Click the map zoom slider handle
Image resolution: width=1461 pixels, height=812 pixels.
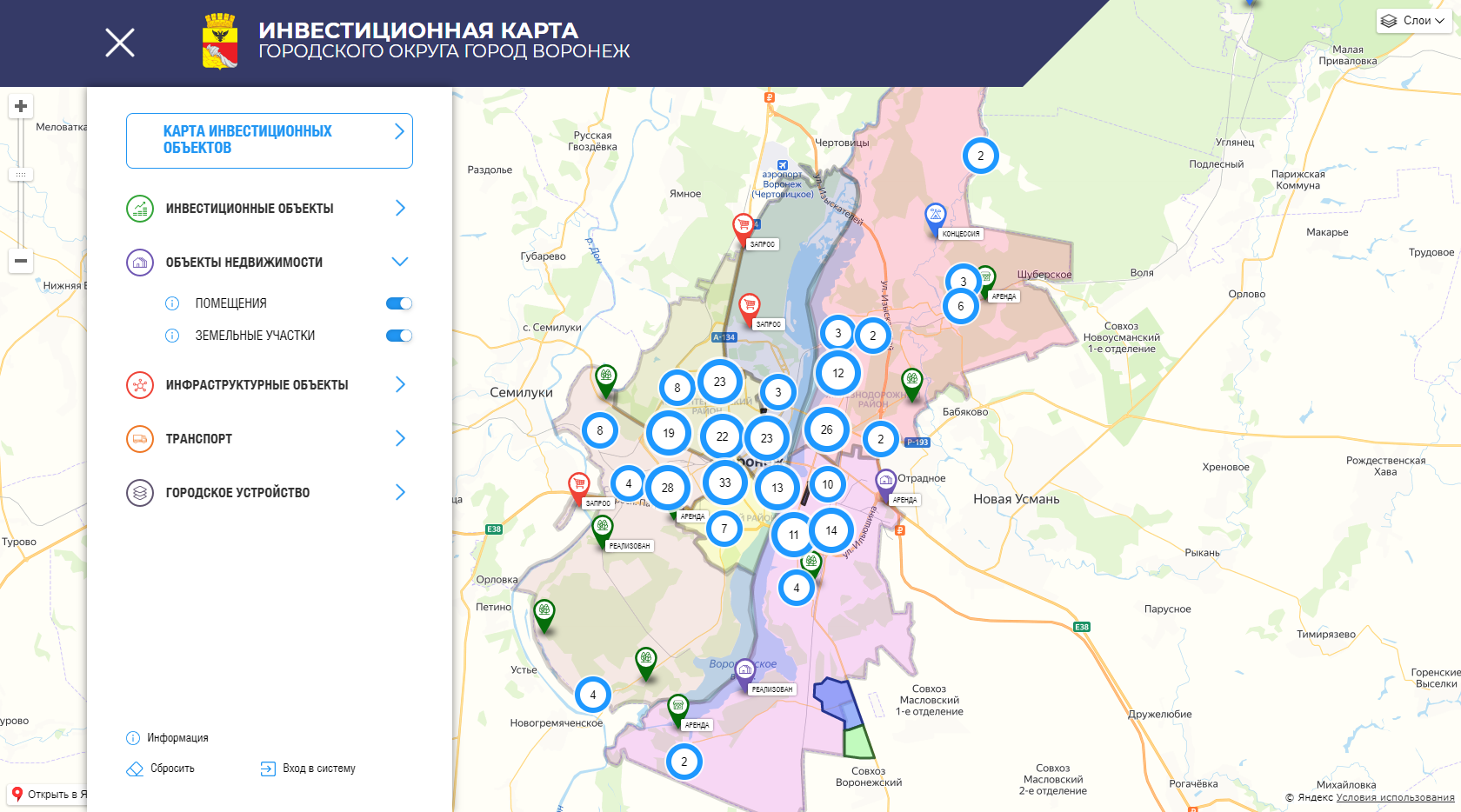point(21,175)
